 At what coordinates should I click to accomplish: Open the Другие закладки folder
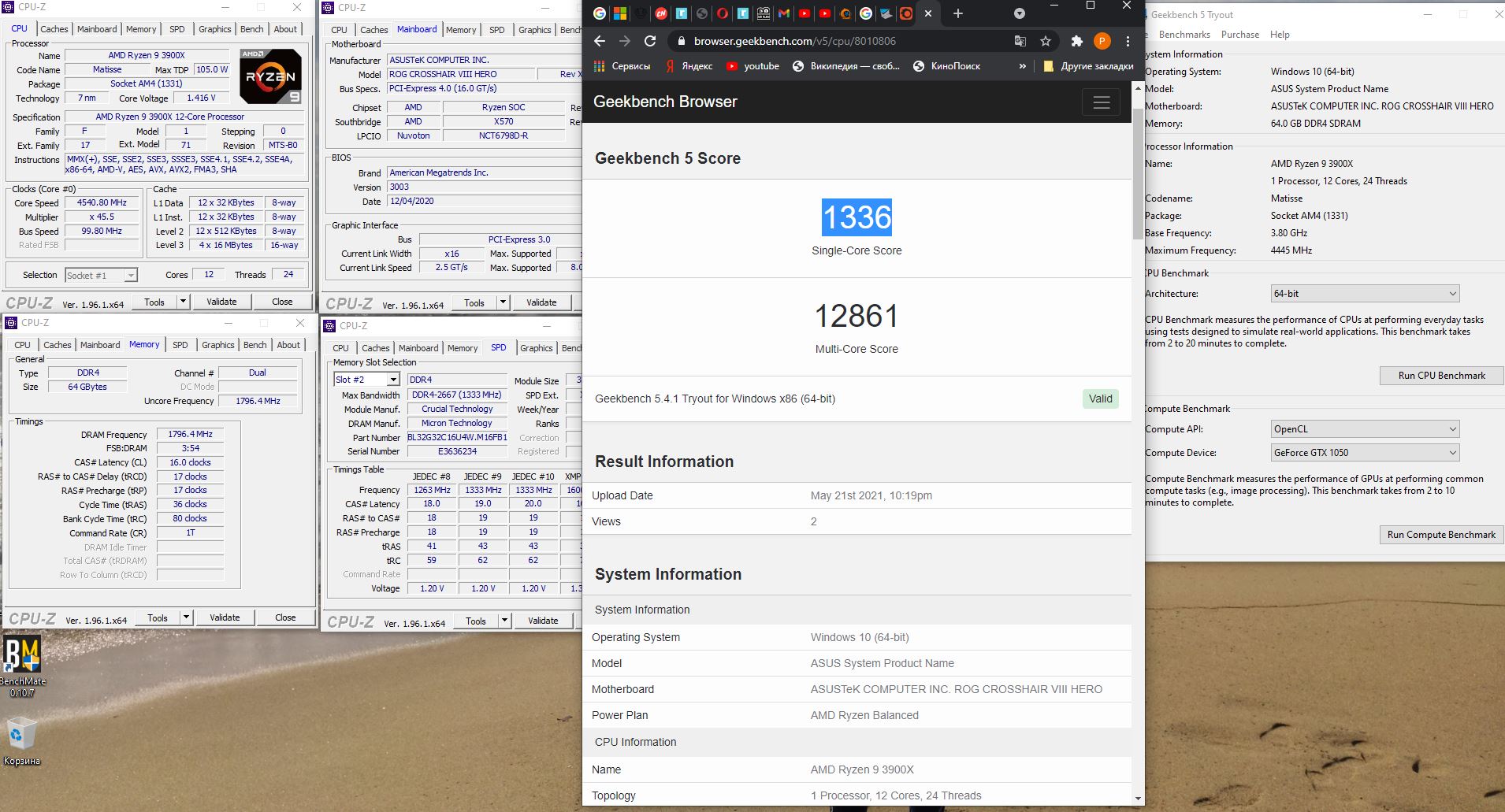pos(1088,66)
